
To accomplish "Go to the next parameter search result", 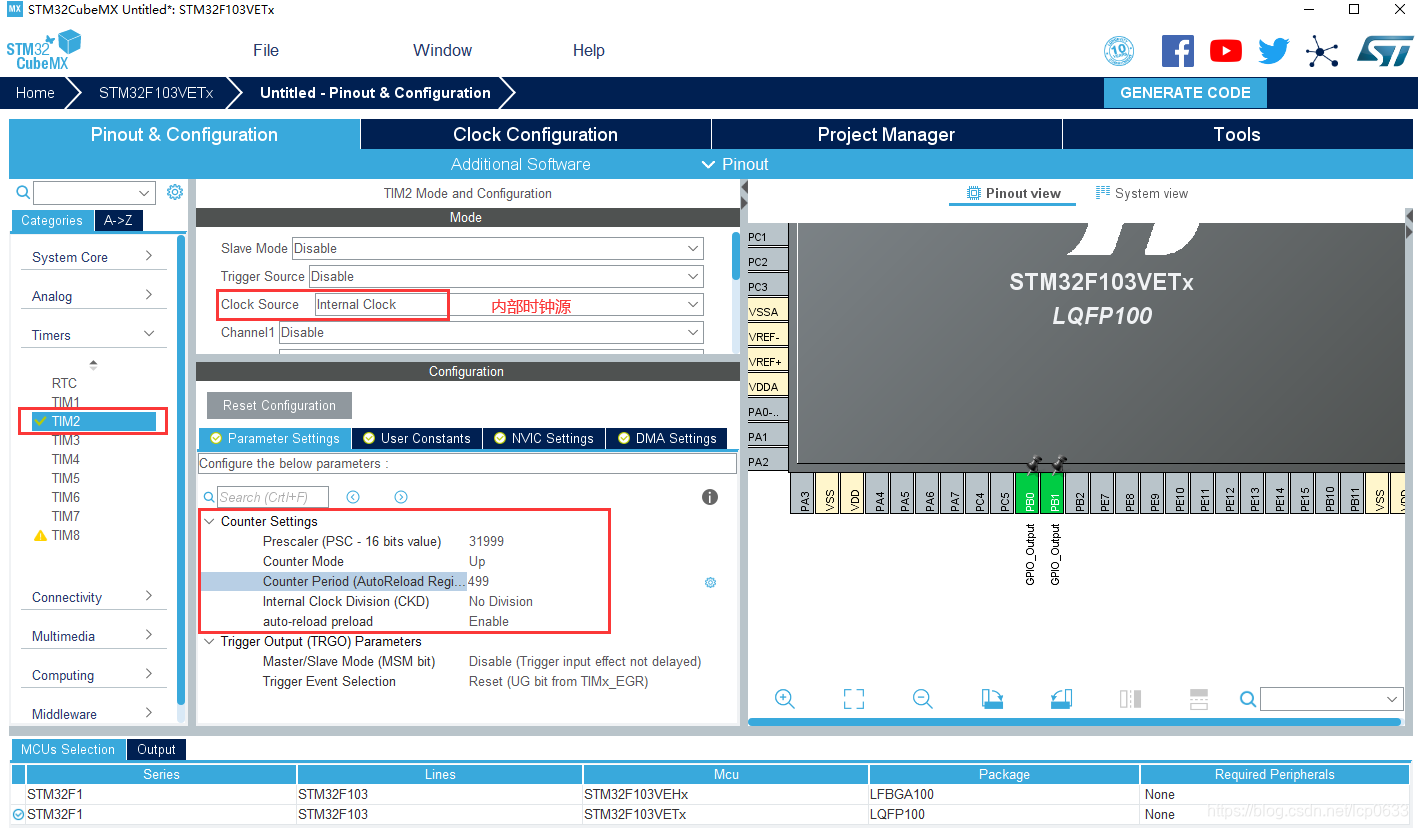I will [x=401, y=497].
